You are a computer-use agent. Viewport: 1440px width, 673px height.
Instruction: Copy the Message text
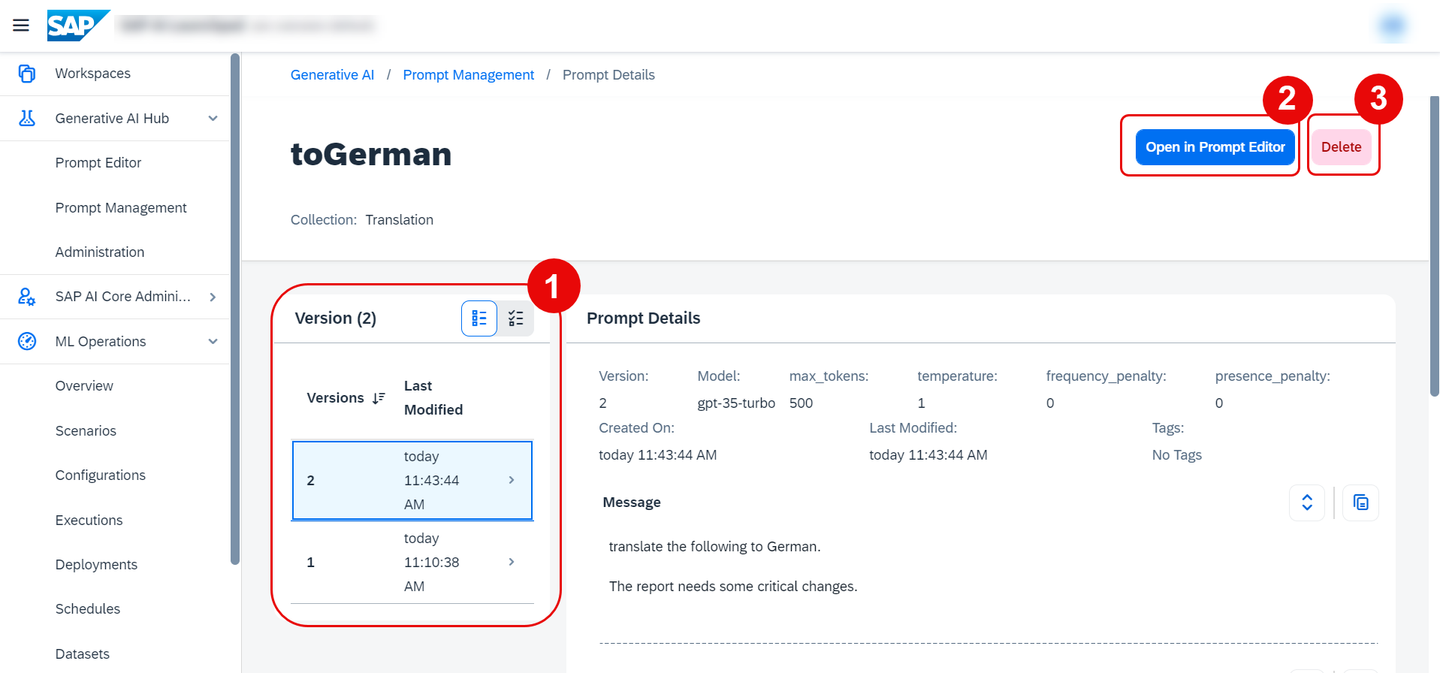(1361, 503)
